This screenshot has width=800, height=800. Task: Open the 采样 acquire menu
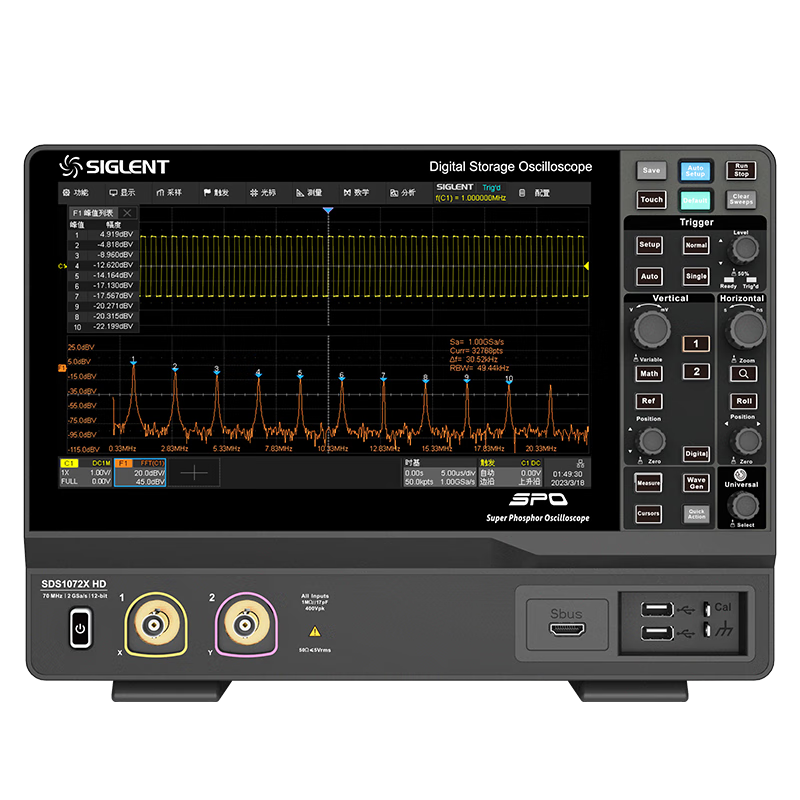[x=169, y=193]
